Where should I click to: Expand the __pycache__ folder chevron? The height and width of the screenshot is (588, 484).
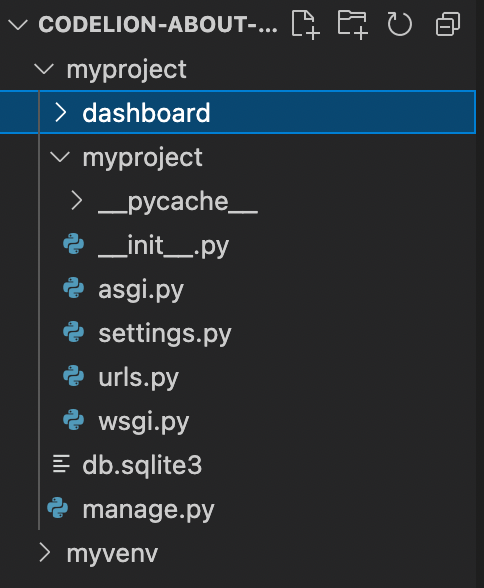76,200
